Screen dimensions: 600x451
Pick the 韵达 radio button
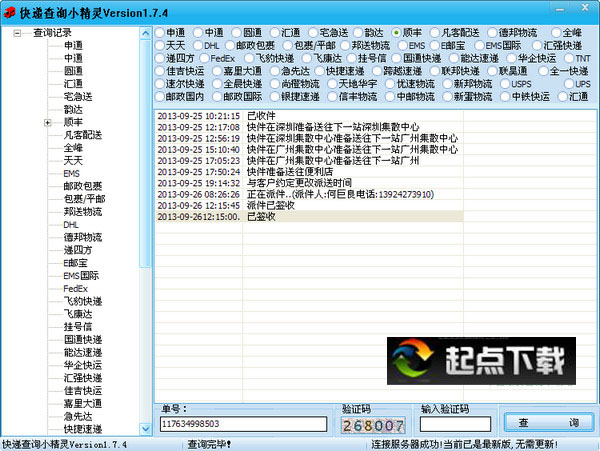pos(358,33)
